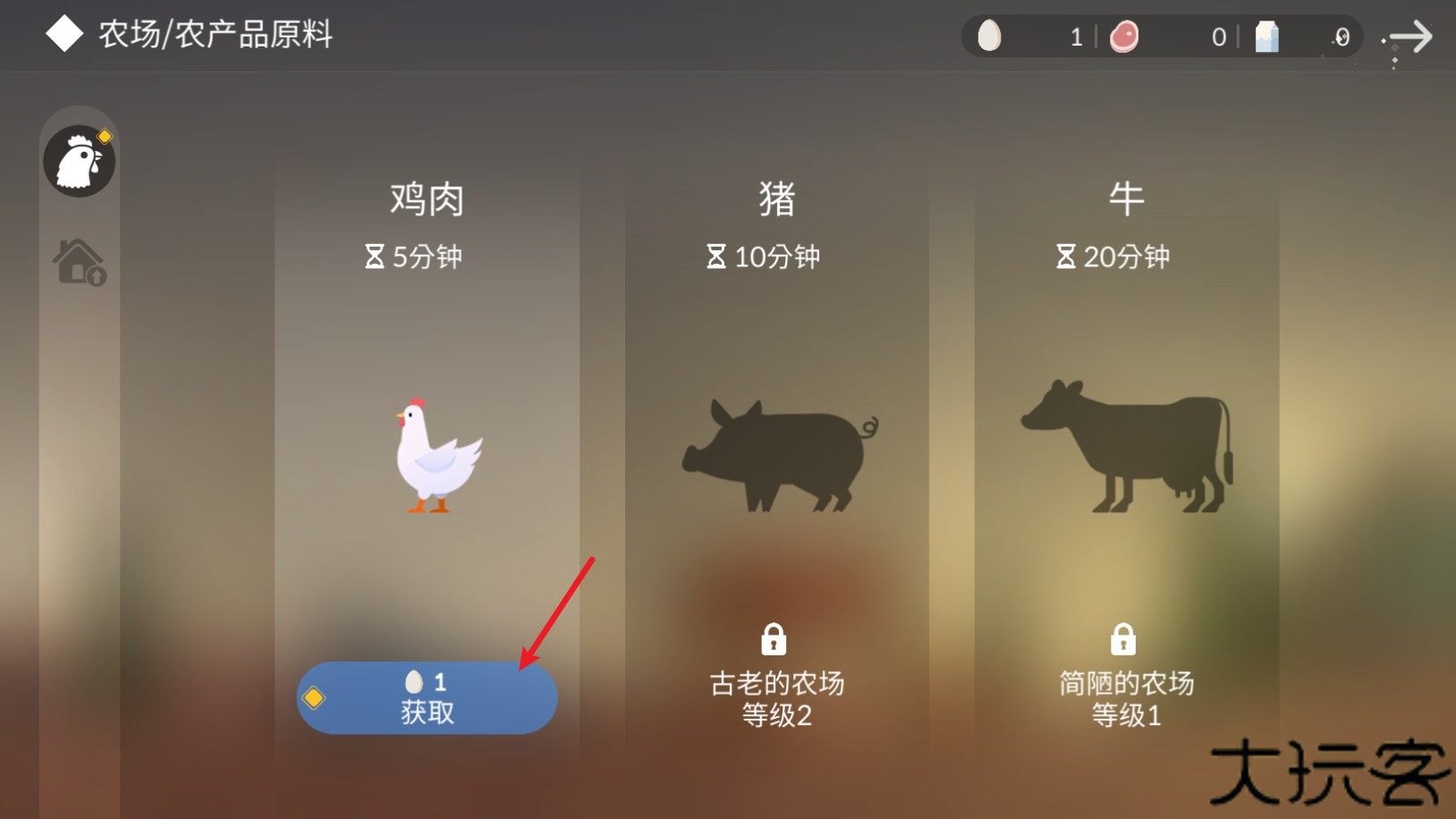Select the 鸡肉 title label
Screen dimensions: 1456x819
point(427,198)
